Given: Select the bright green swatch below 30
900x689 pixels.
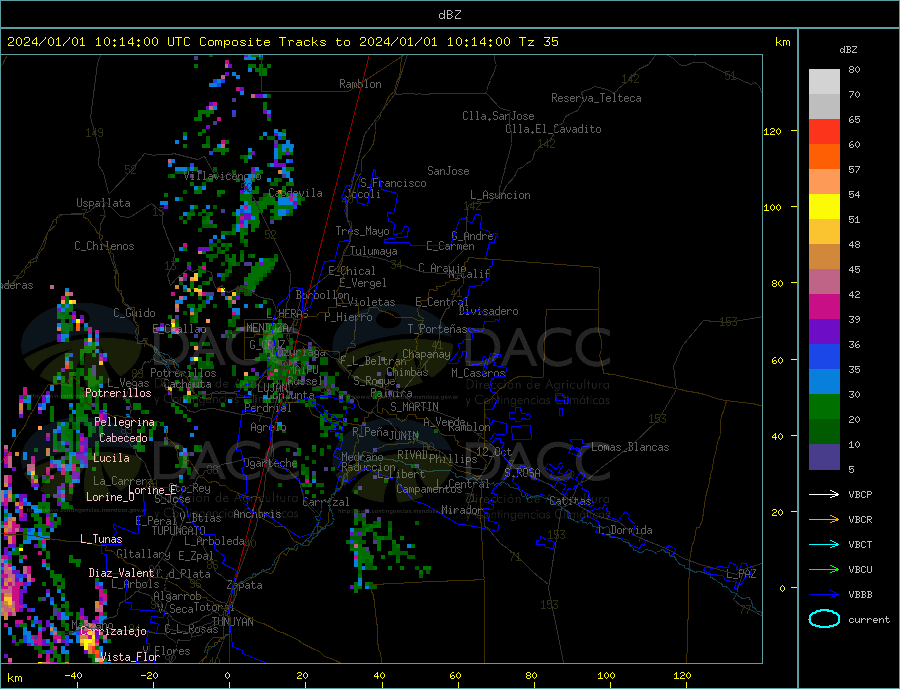Looking at the screenshot, I should [x=825, y=407].
